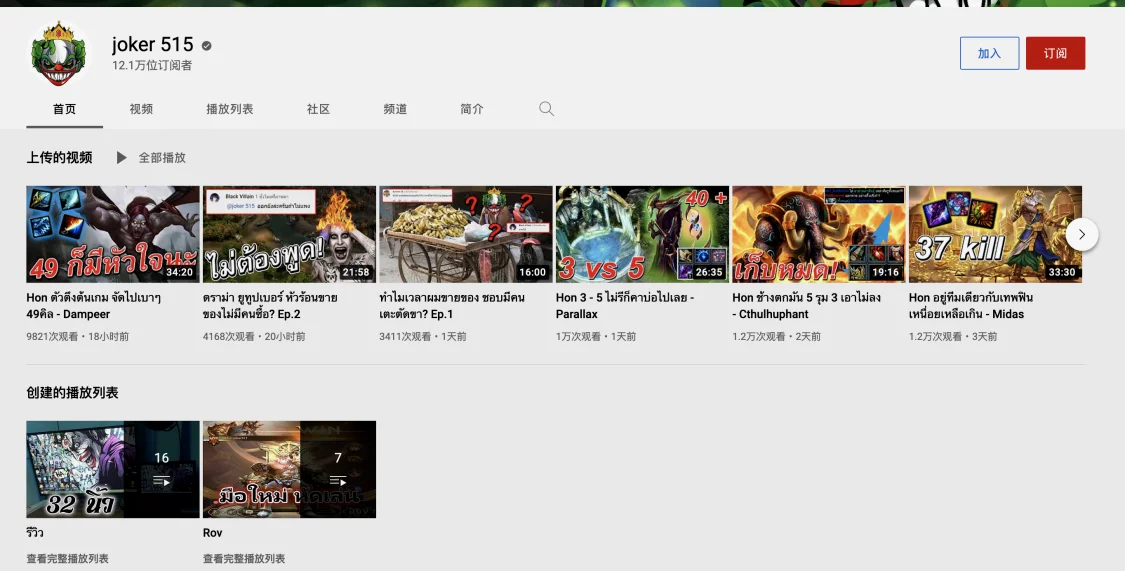
Task: Open the รีวิว playlist thumbnail with 16 videos
Action: (x=113, y=469)
